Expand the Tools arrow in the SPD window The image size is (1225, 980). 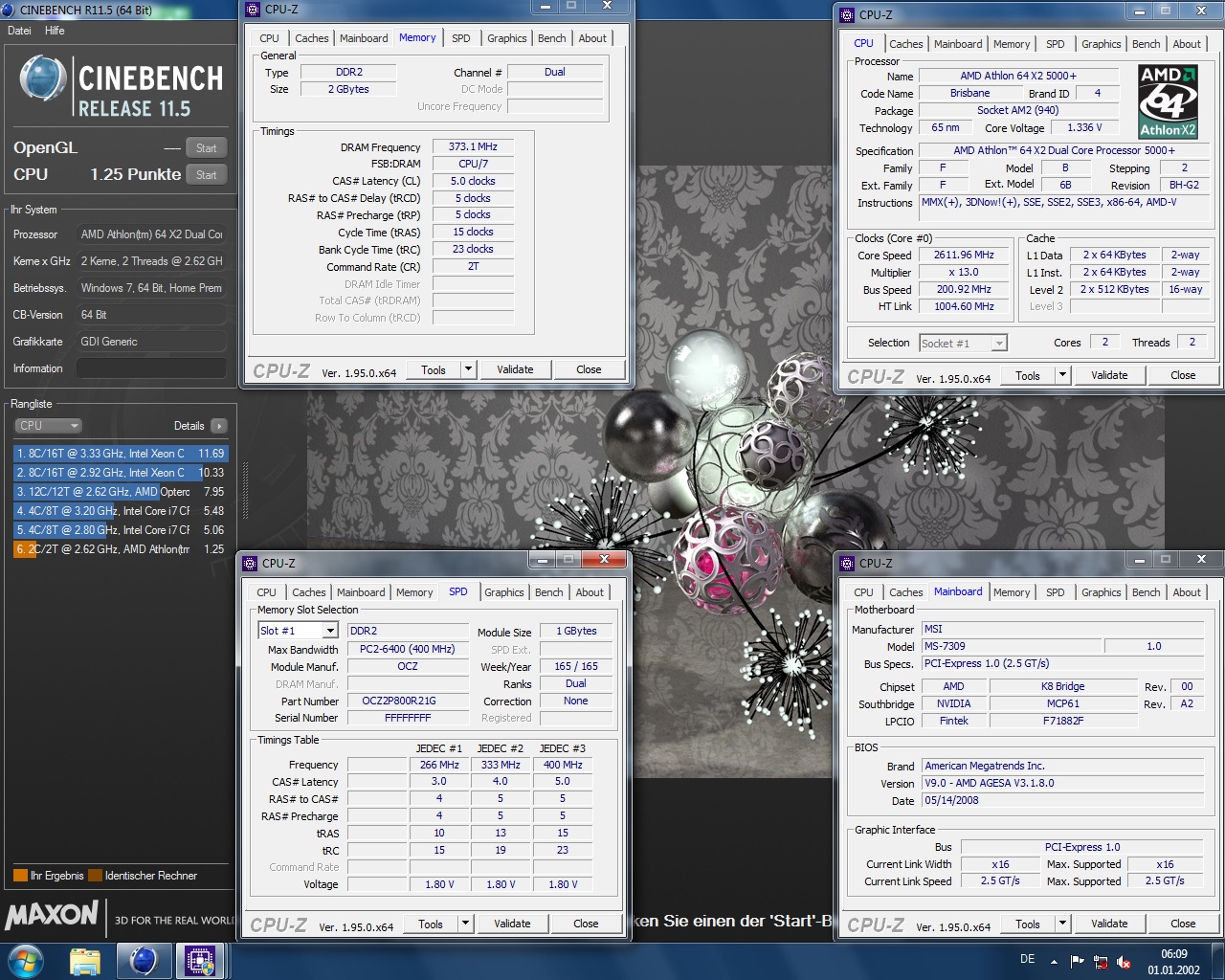(465, 924)
